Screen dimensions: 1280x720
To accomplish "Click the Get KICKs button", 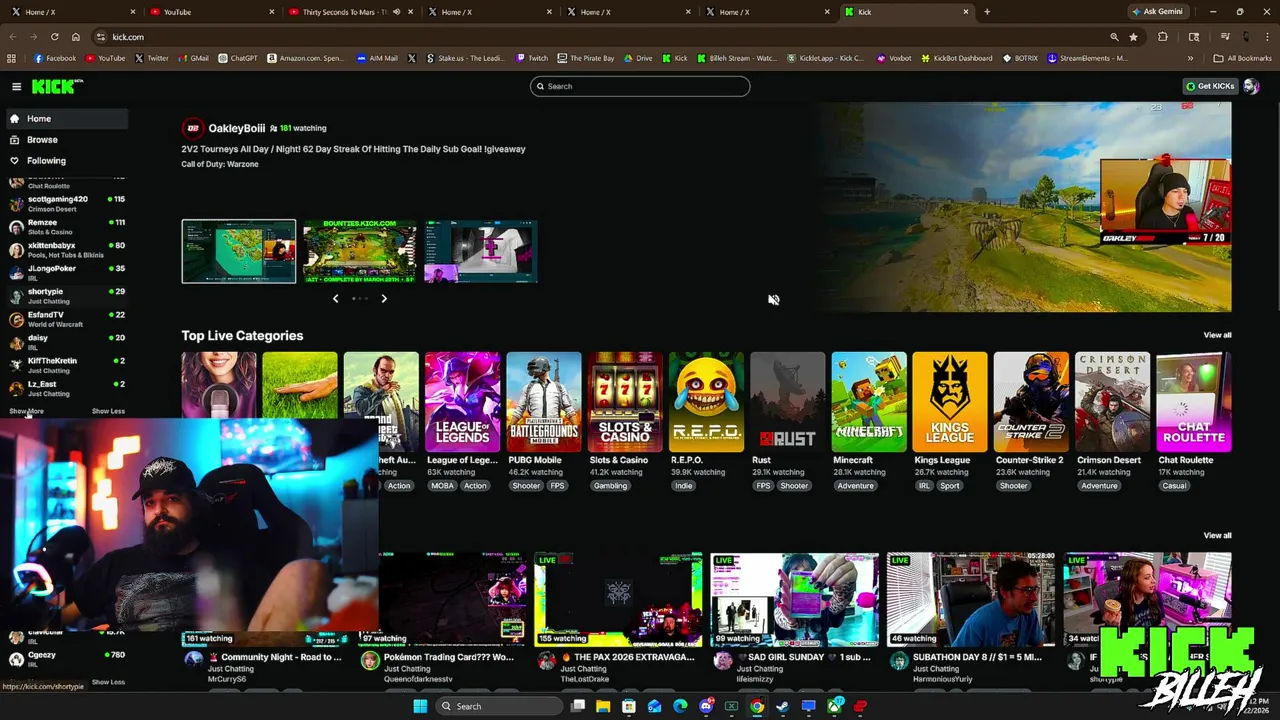I will (x=1210, y=86).
